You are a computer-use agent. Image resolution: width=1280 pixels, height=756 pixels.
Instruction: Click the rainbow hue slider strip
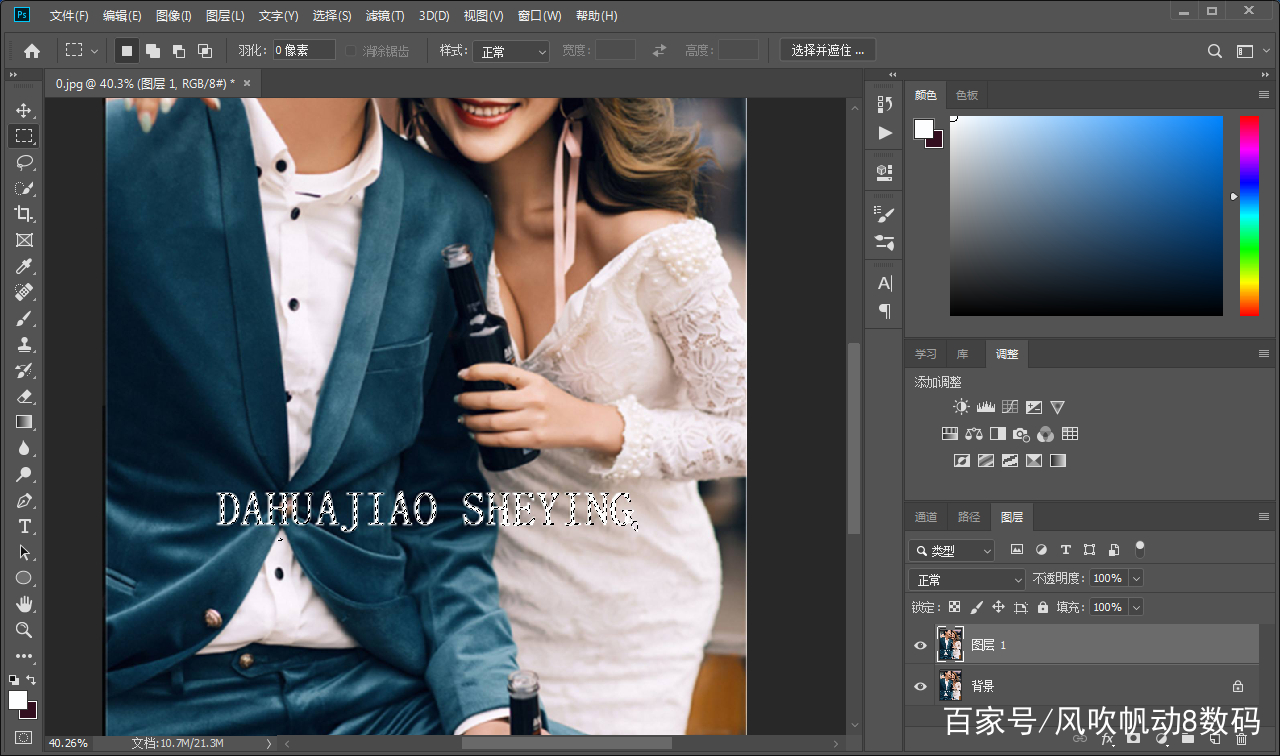[x=1249, y=215]
